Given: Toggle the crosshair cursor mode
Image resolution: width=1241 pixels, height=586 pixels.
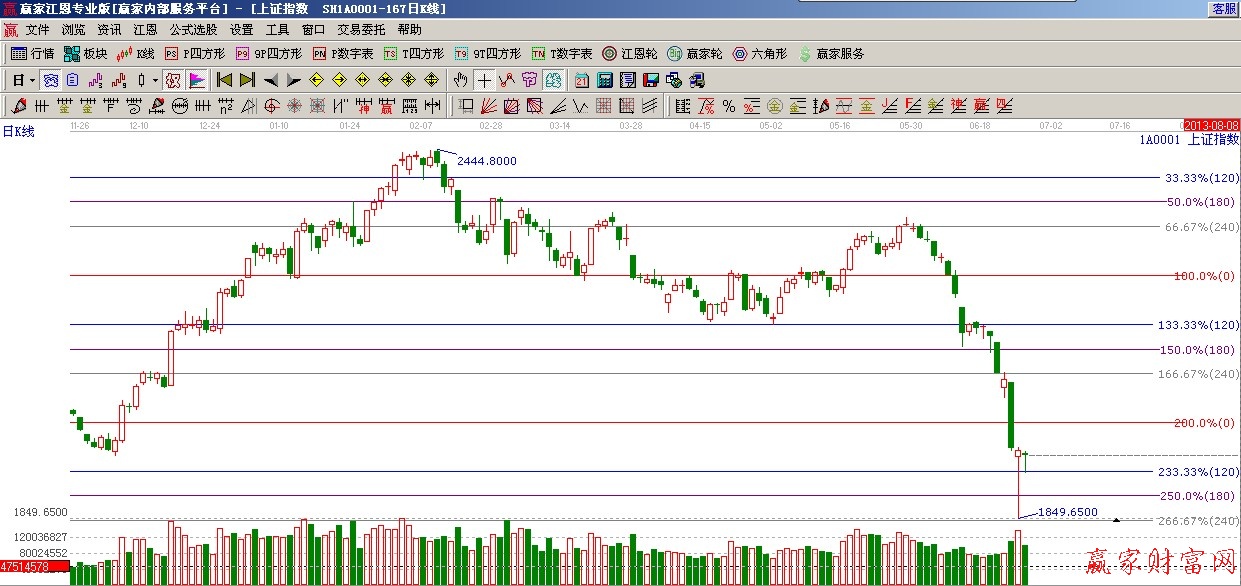Looking at the screenshot, I should tap(484, 80).
